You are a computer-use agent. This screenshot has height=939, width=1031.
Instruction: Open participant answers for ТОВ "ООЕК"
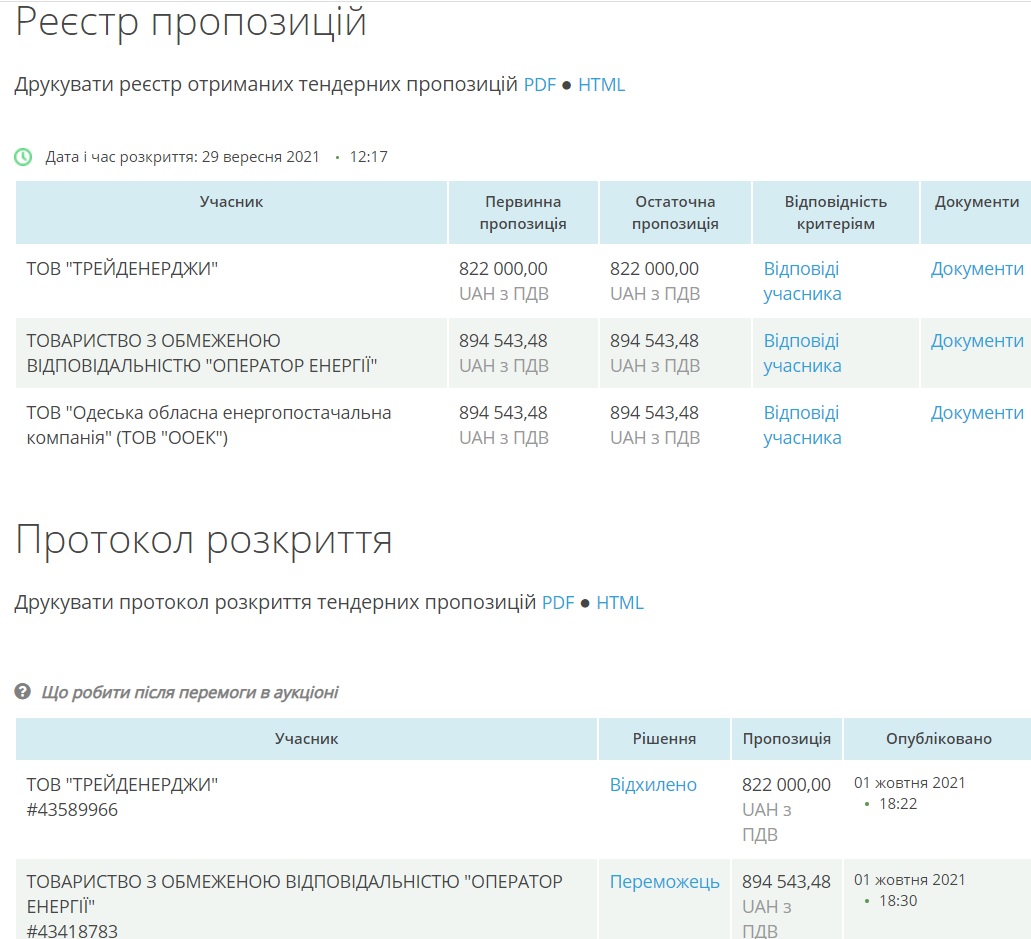point(802,425)
